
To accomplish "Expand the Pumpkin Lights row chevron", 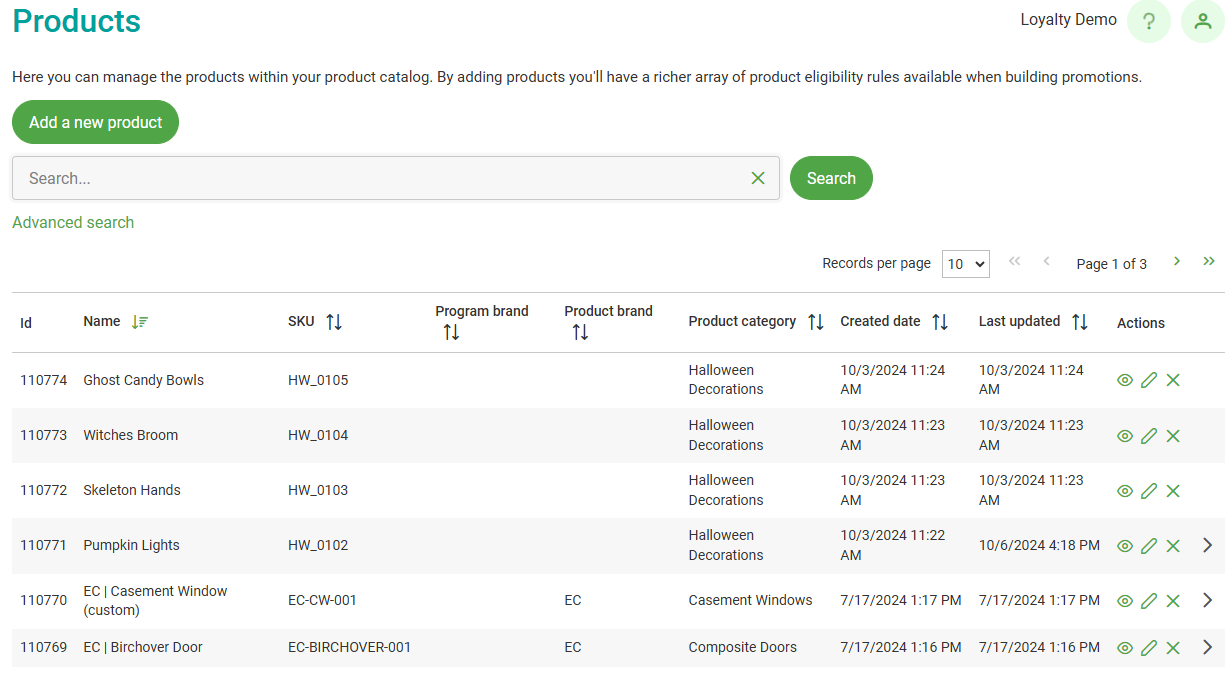I will click(1207, 546).
